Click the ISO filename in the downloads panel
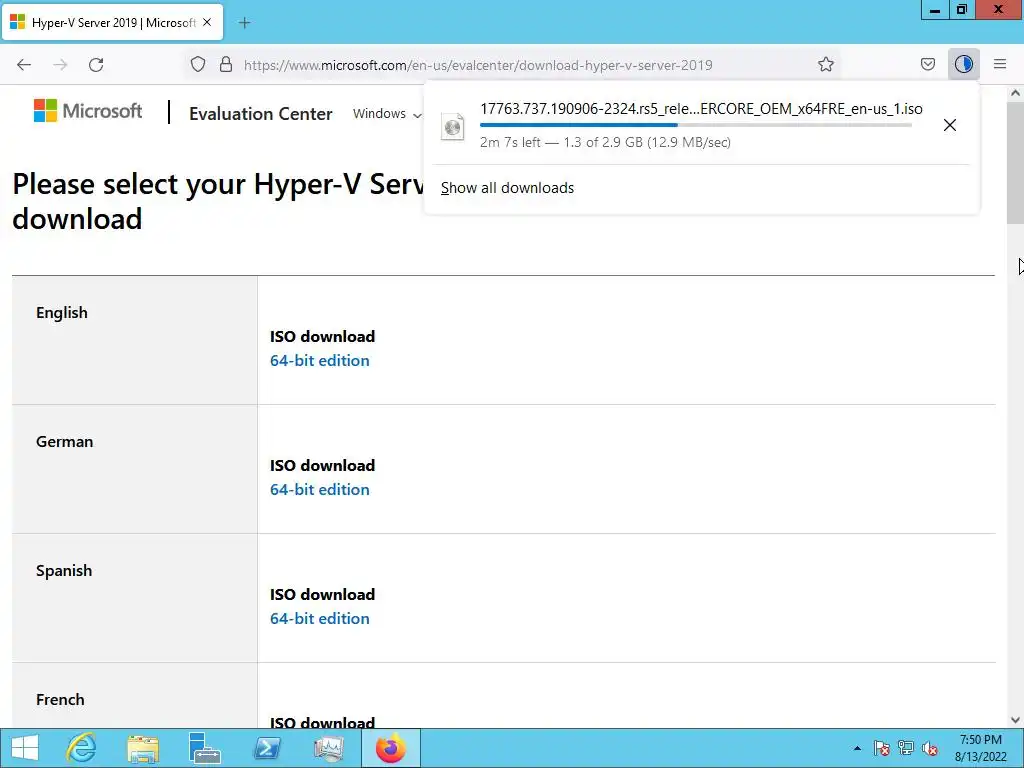1024x768 pixels. click(x=701, y=108)
